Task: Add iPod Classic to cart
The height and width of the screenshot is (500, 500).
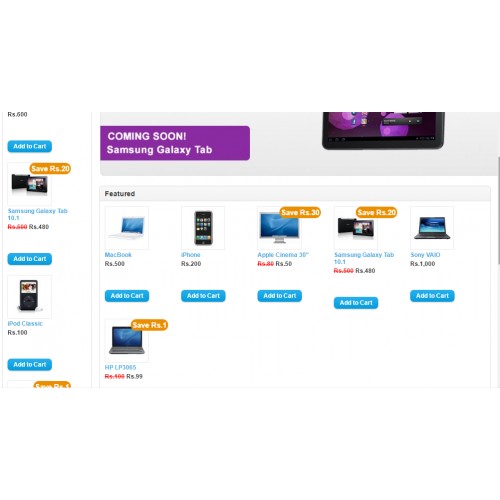Action: [30, 364]
